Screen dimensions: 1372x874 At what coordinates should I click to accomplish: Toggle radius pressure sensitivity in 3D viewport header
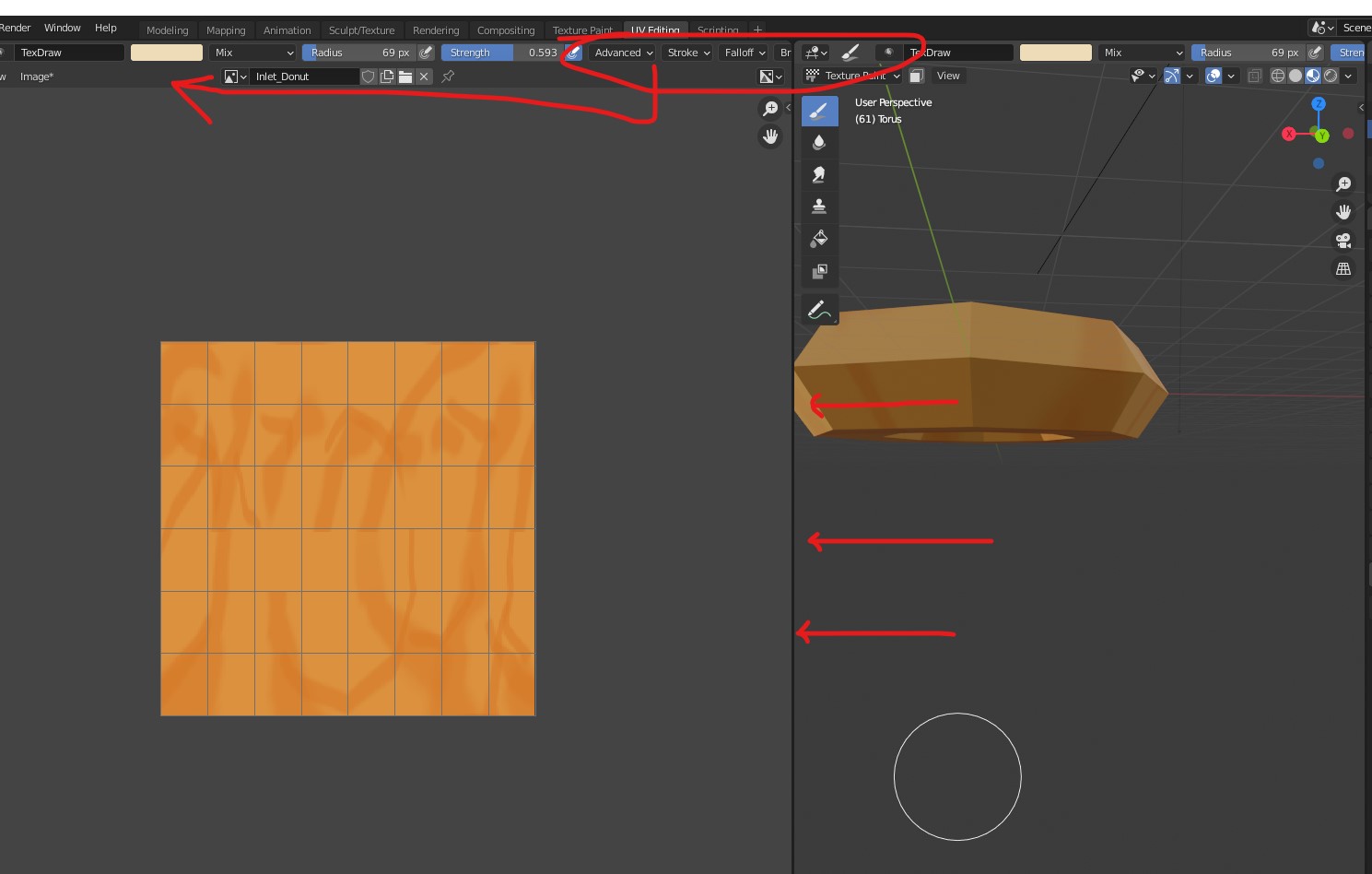coord(1316,53)
